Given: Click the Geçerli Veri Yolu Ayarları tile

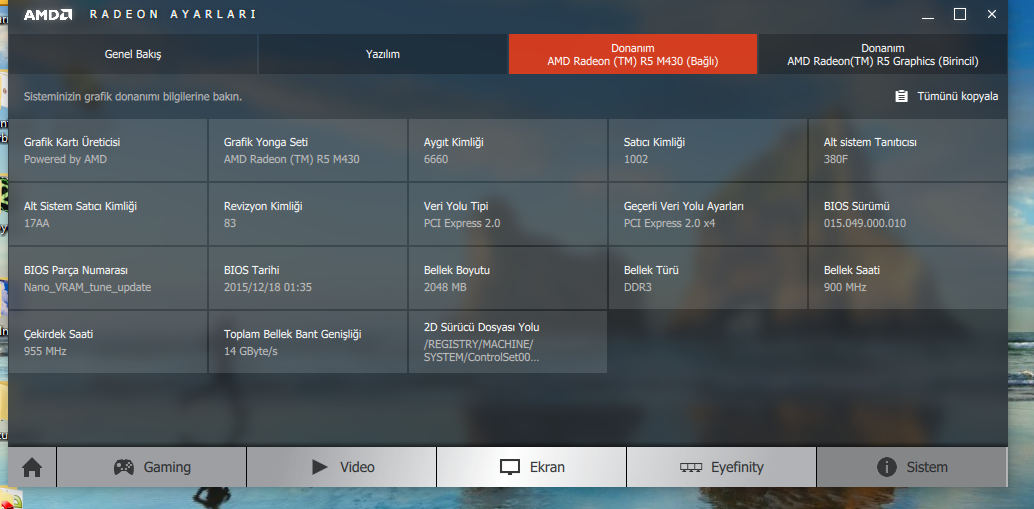Looking at the screenshot, I should click(x=708, y=214).
